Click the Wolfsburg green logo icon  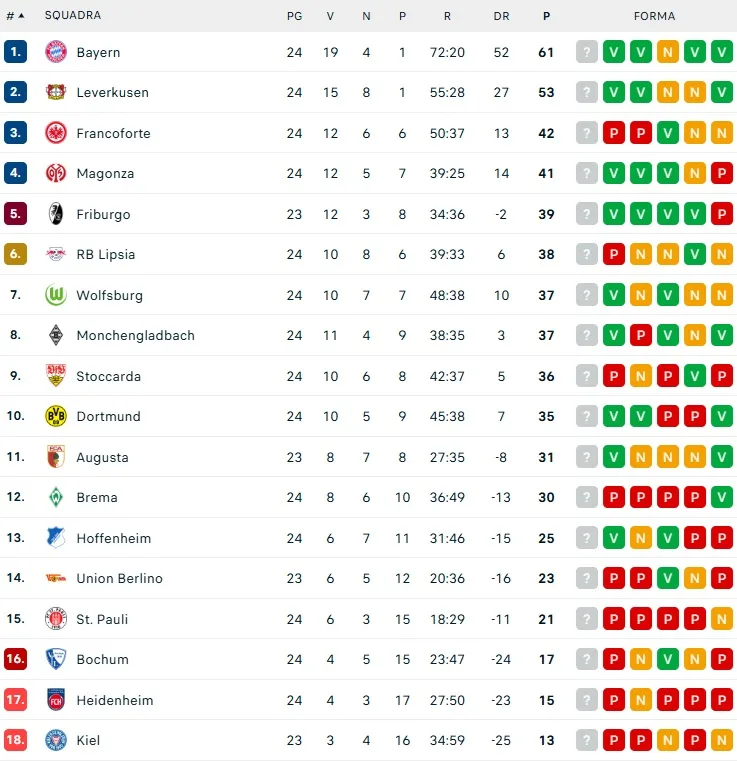pyautogui.click(x=56, y=295)
